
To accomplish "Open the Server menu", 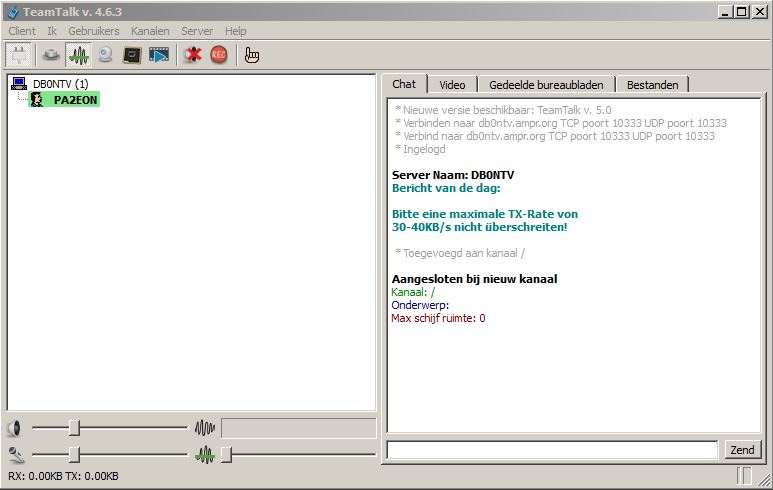I will pyautogui.click(x=197, y=31).
